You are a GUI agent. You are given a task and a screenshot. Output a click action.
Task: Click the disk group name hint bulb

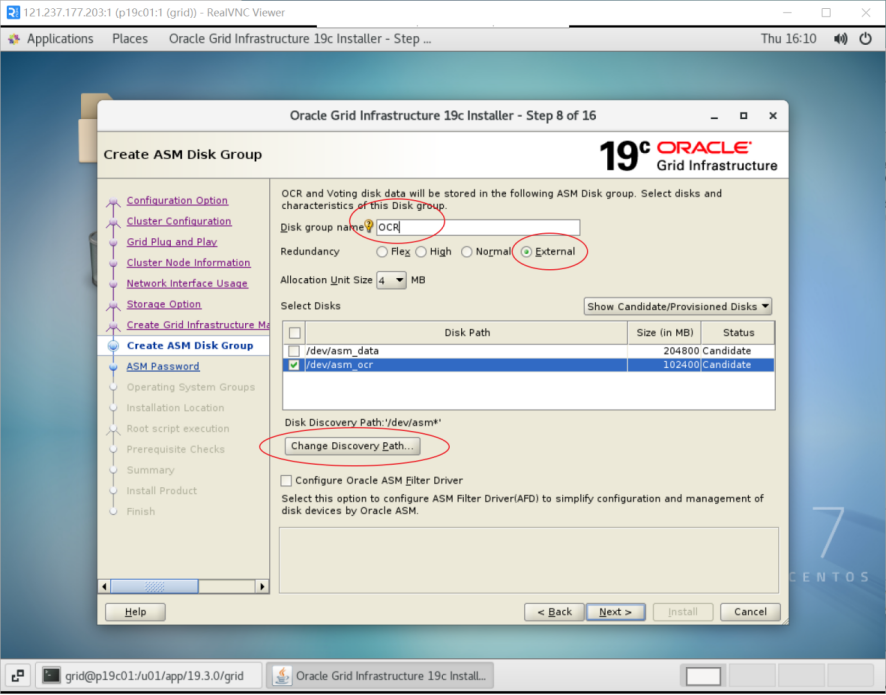point(369,227)
